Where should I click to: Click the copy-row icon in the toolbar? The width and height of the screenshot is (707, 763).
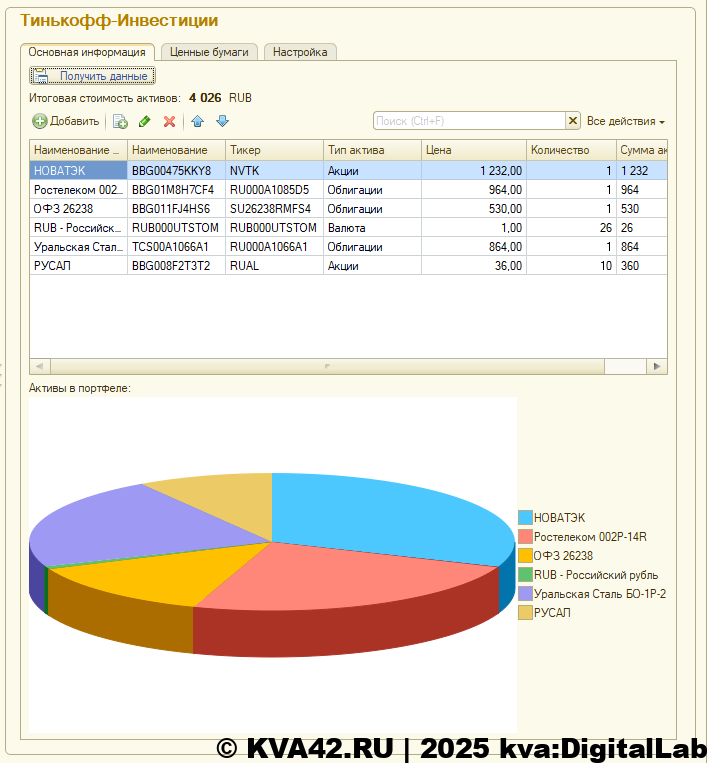(120, 121)
